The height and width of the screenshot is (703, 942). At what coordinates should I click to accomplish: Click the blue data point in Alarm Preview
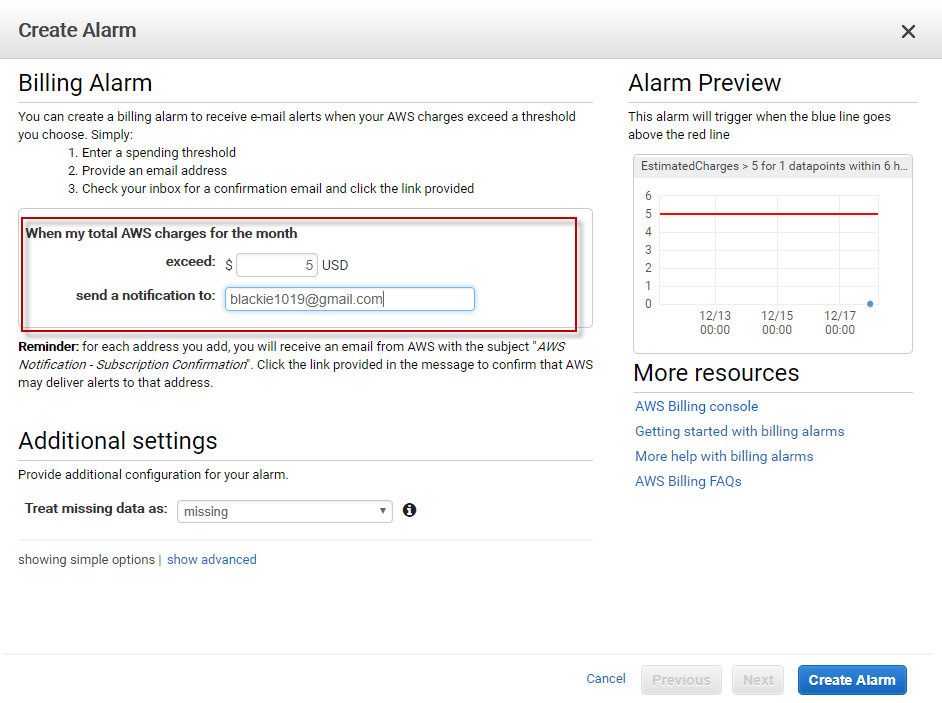[x=870, y=303]
